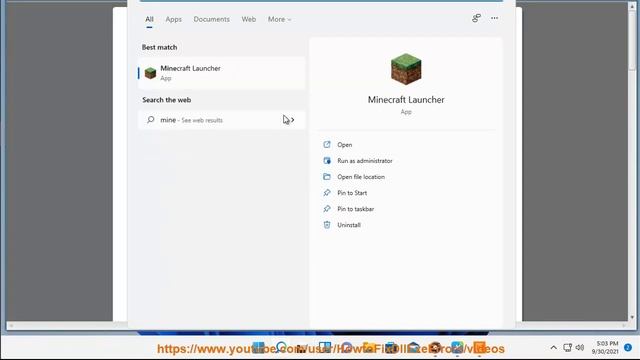The height and width of the screenshot is (360, 640).
Task: Expand the More filter dropdown
Action: point(280,19)
